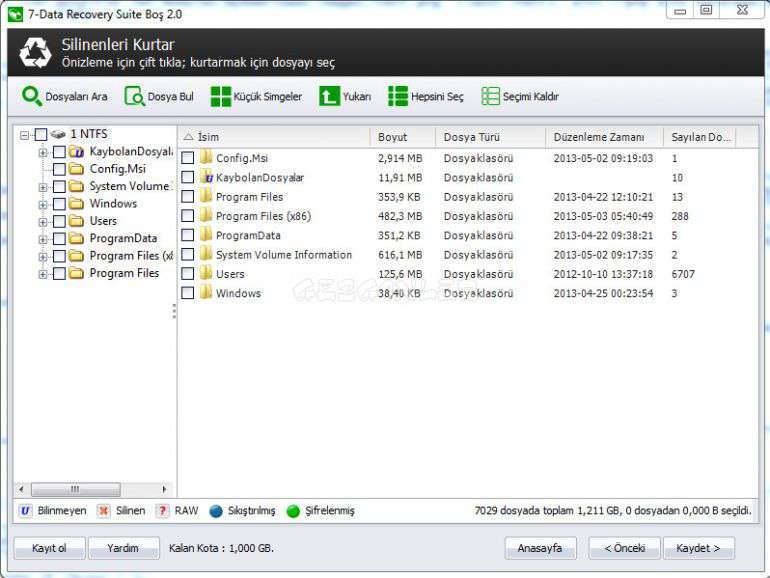The height and width of the screenshot is (578, 770).
Task: Check the Windows row checkbox in list
Action: 188,293
